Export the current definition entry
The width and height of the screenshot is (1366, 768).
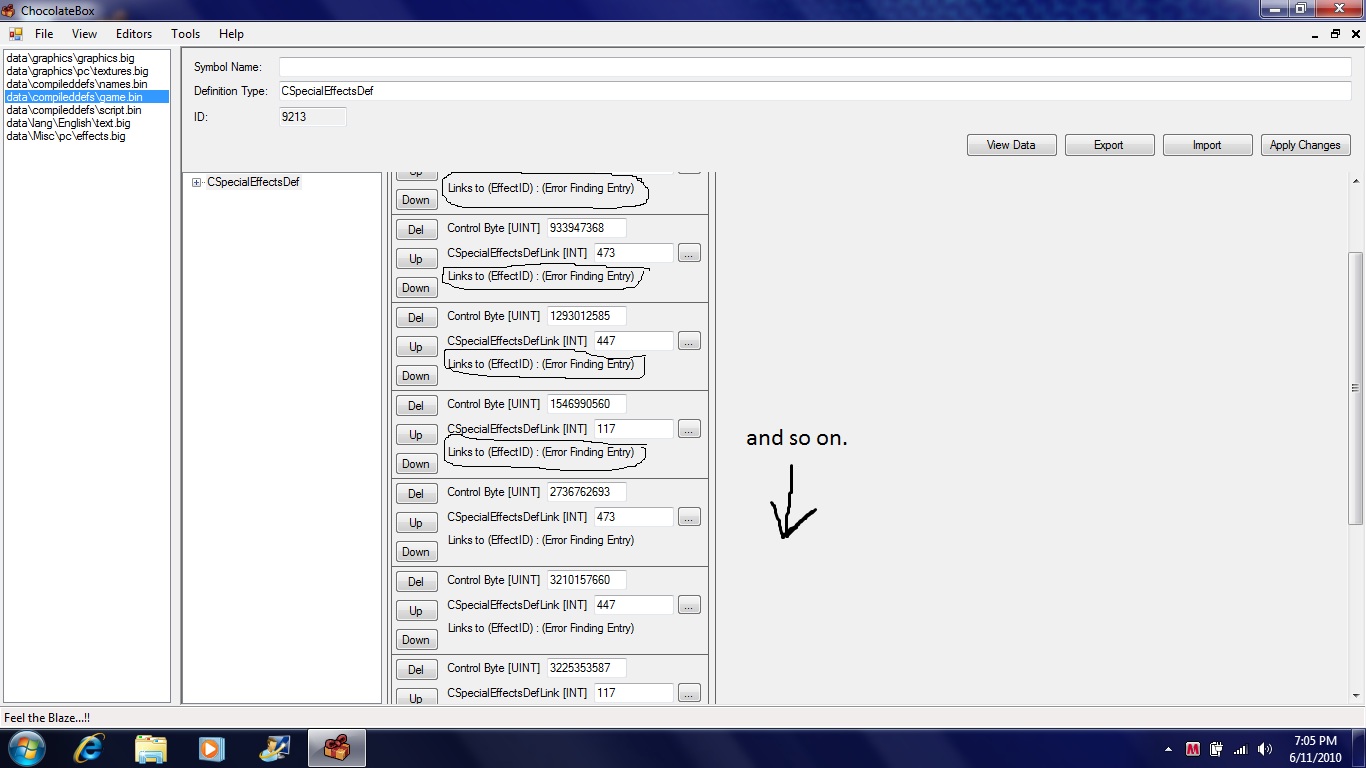click(1109, 145)
